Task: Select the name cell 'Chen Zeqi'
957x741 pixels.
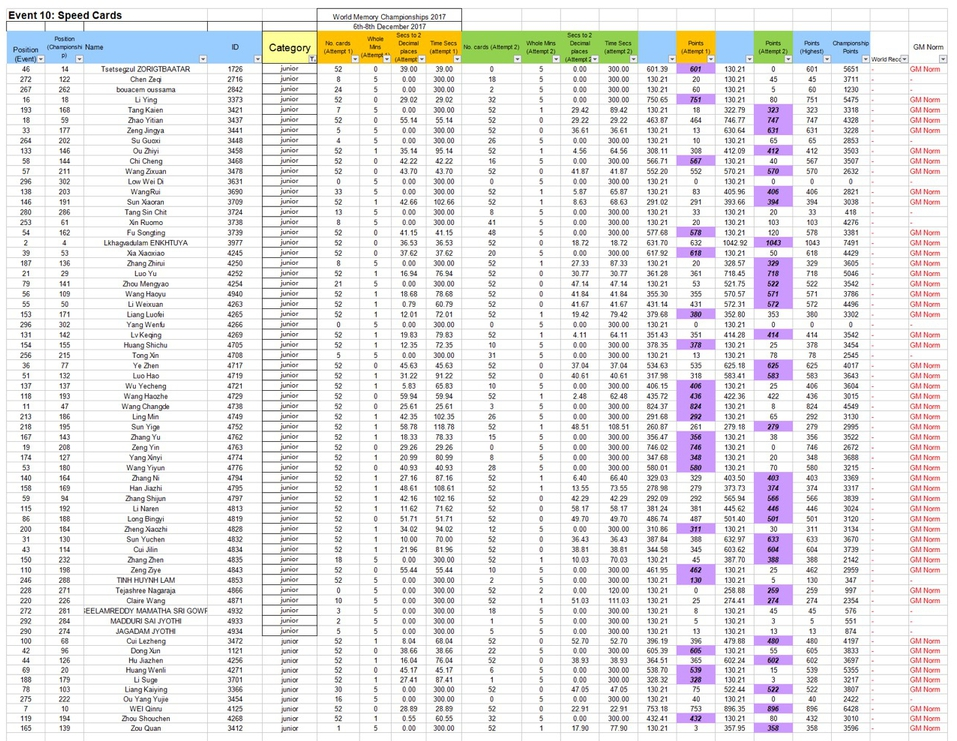Action: click(145, 79)
